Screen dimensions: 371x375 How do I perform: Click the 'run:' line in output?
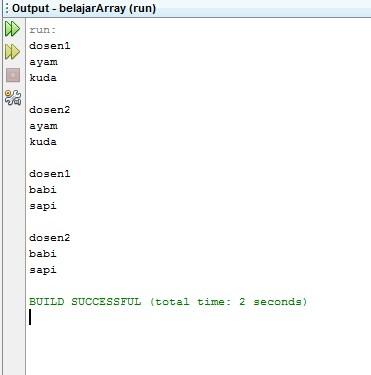point(43,30)
